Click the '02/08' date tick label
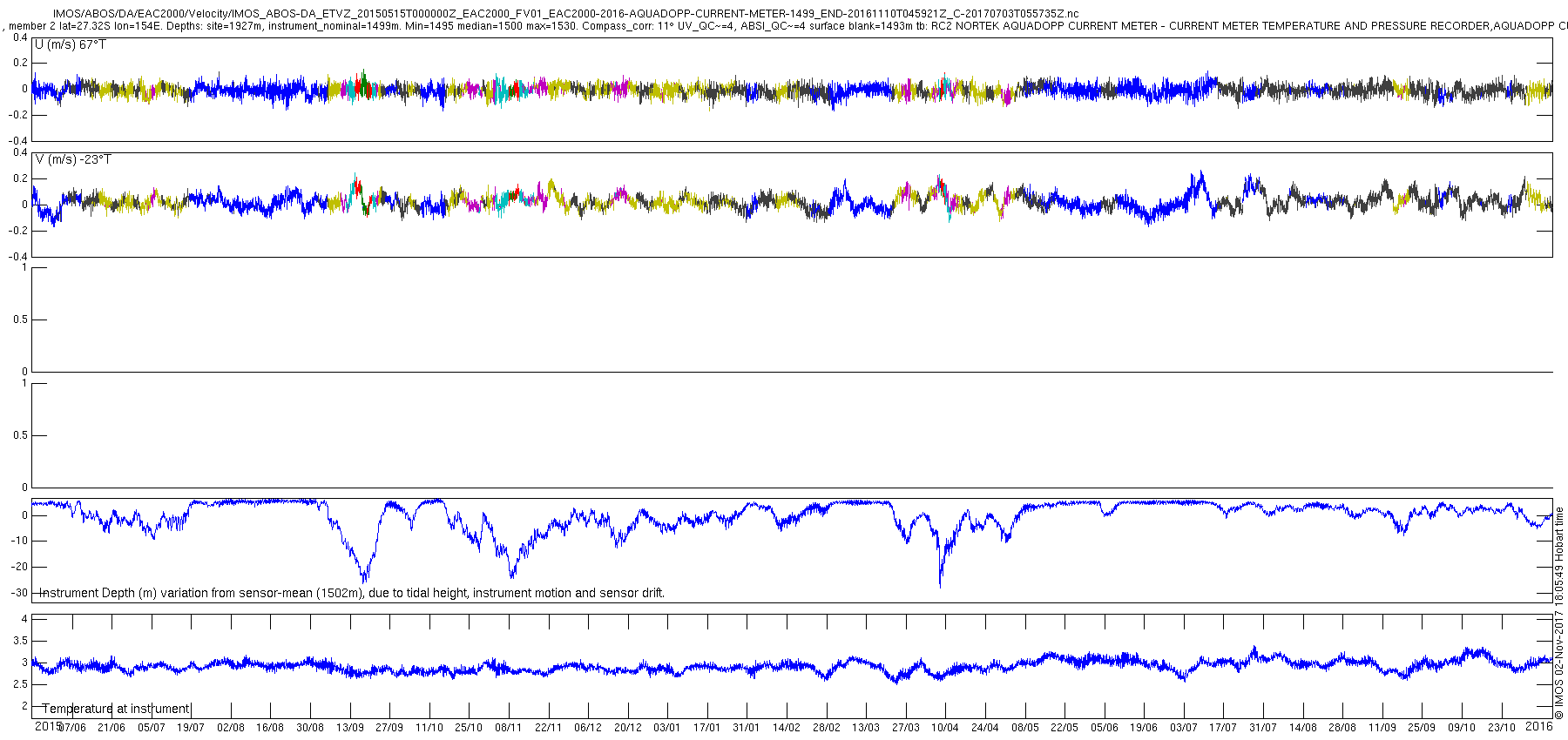This screenshot has height=740, width=1568. pos(231,728)
